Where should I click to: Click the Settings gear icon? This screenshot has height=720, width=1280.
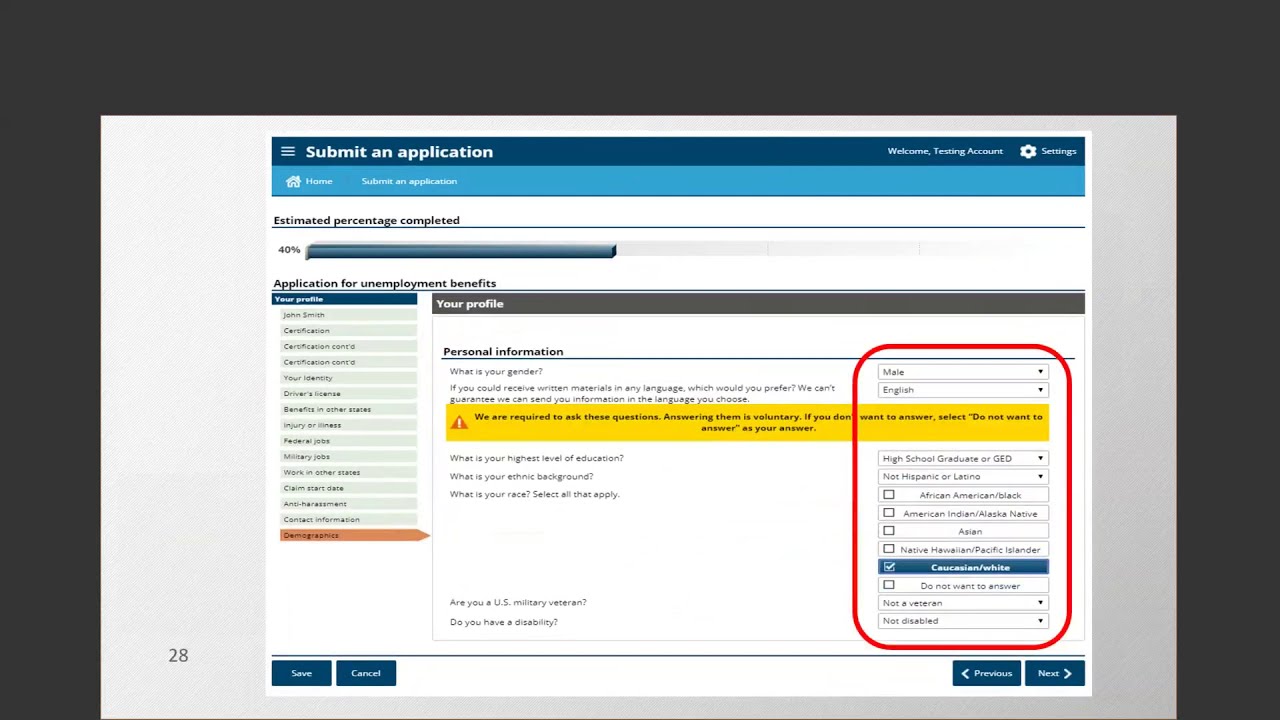click(x=1028, y=151)
